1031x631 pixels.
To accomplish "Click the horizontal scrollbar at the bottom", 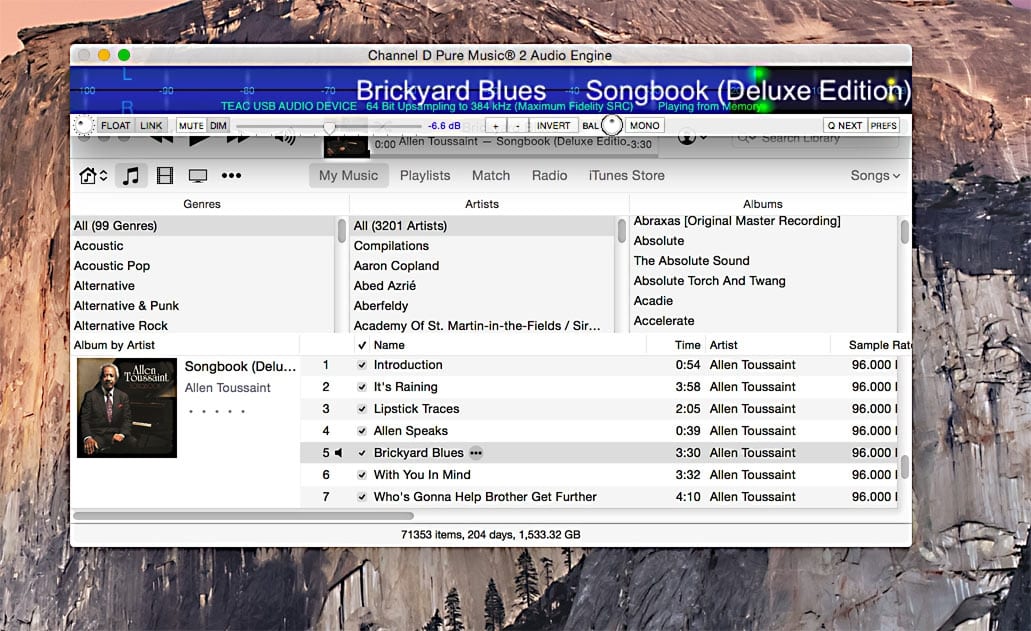I will (244, 516).
